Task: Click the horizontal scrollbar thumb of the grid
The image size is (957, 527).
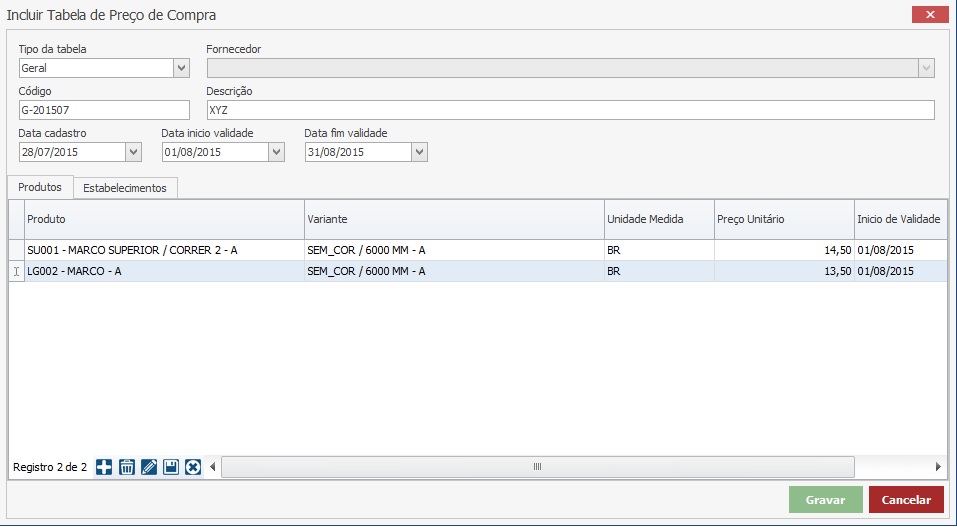Action: [x=537, y=467]
